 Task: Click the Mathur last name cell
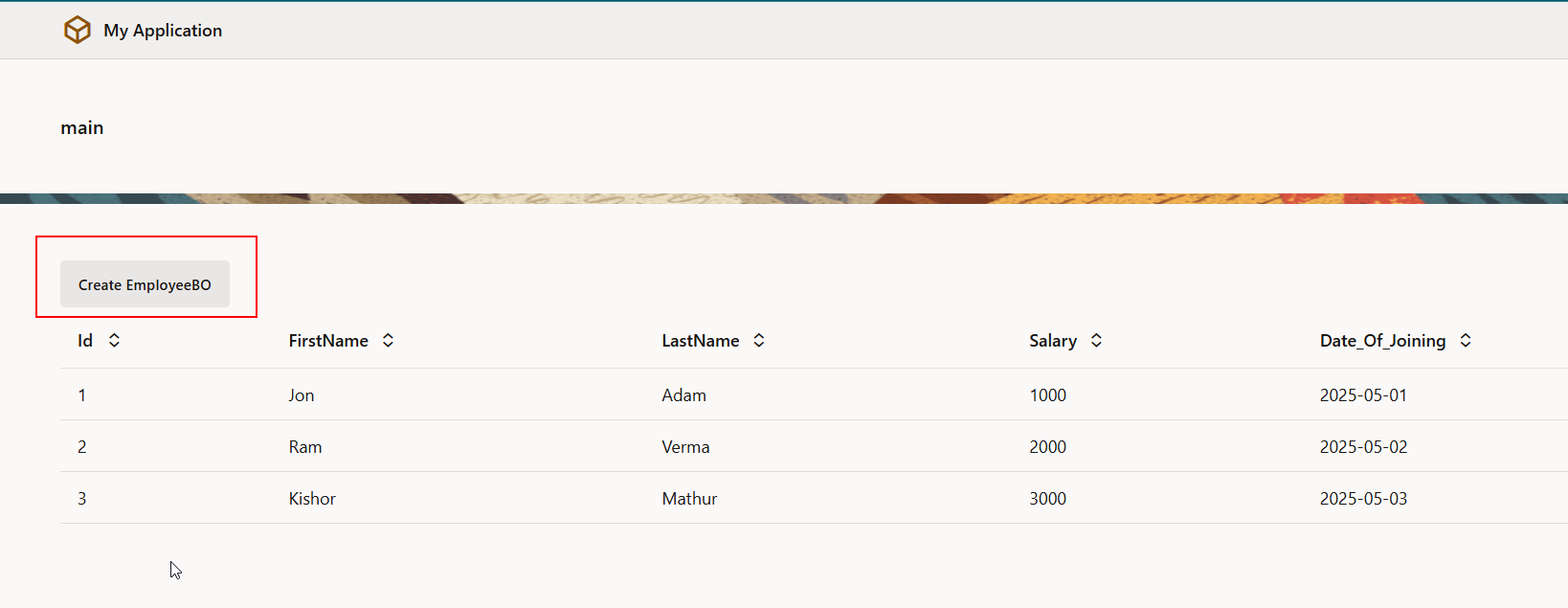[x=689, y=499]
